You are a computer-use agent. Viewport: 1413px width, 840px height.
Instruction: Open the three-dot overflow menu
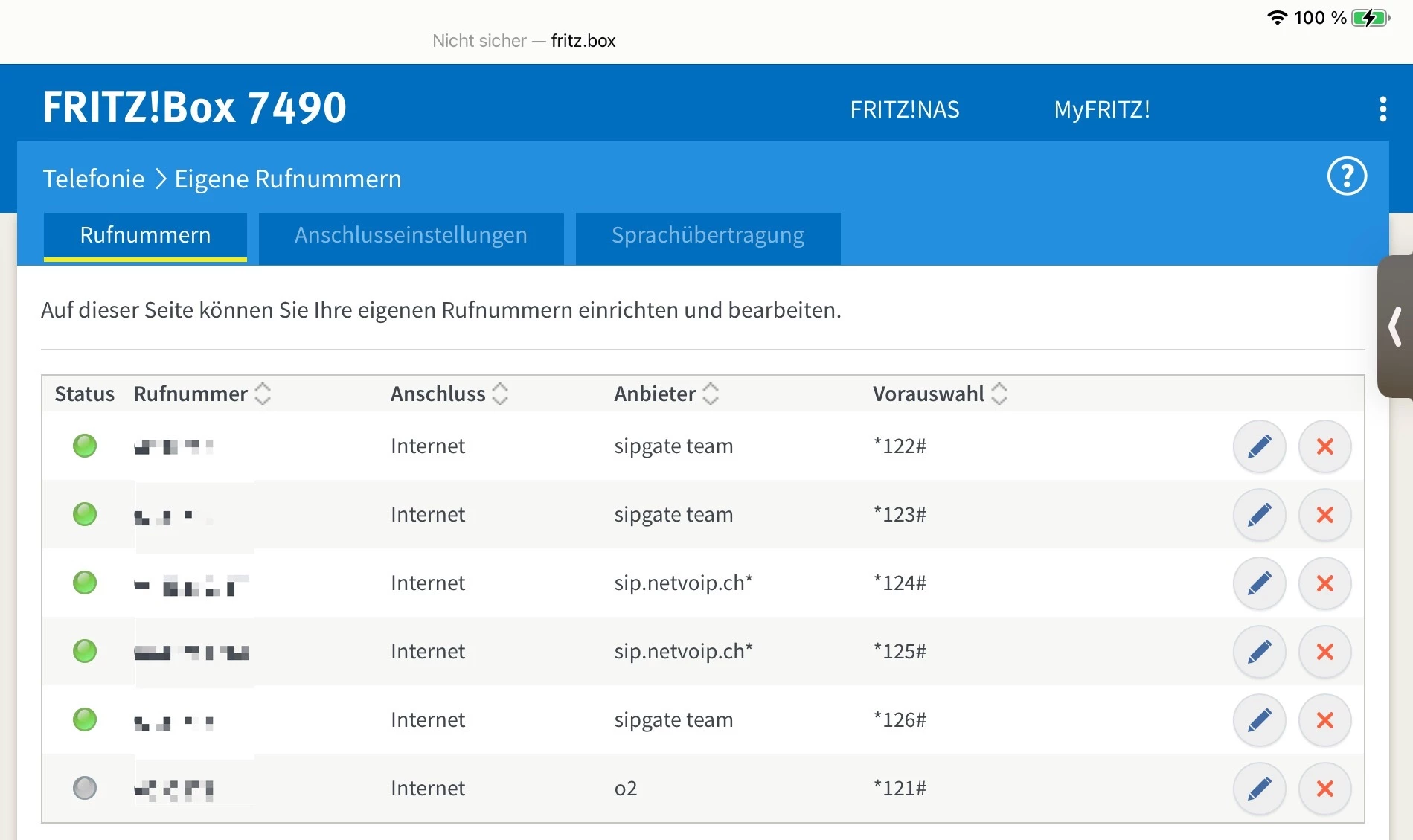pos(1382,109)
